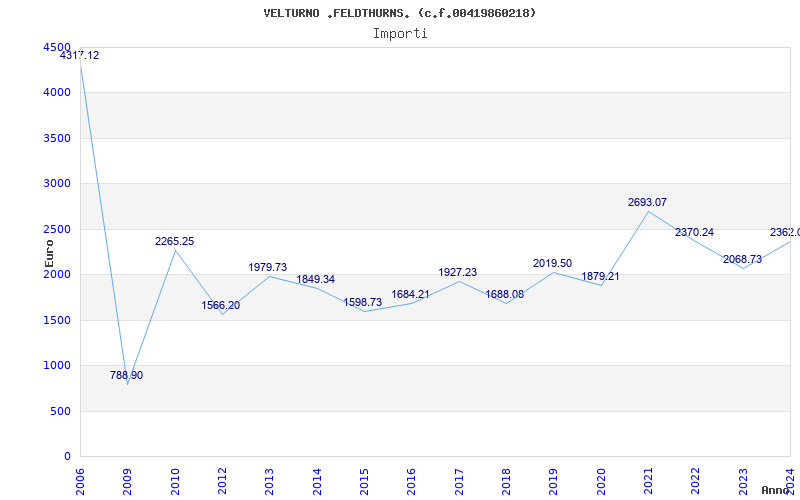Click x-axis year label 2019
800x500 pixels.
(554, 481)
